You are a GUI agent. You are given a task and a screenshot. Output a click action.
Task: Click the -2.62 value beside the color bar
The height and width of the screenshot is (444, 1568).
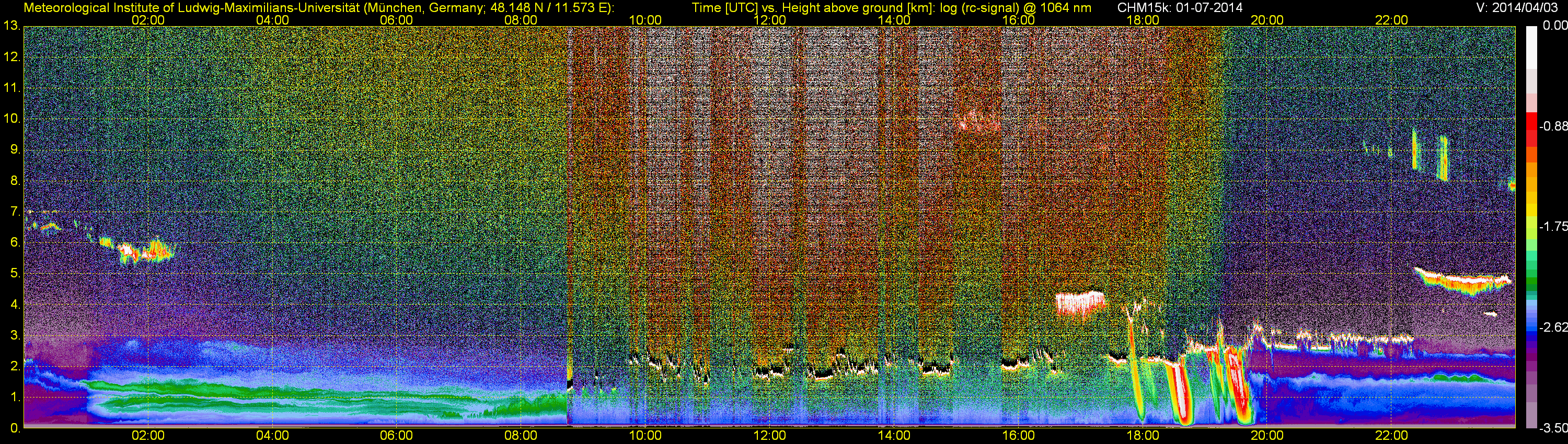click(x=1553, y=328)
